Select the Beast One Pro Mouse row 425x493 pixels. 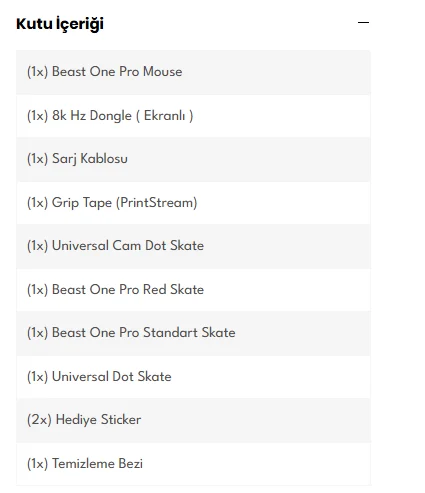[193, 72]
